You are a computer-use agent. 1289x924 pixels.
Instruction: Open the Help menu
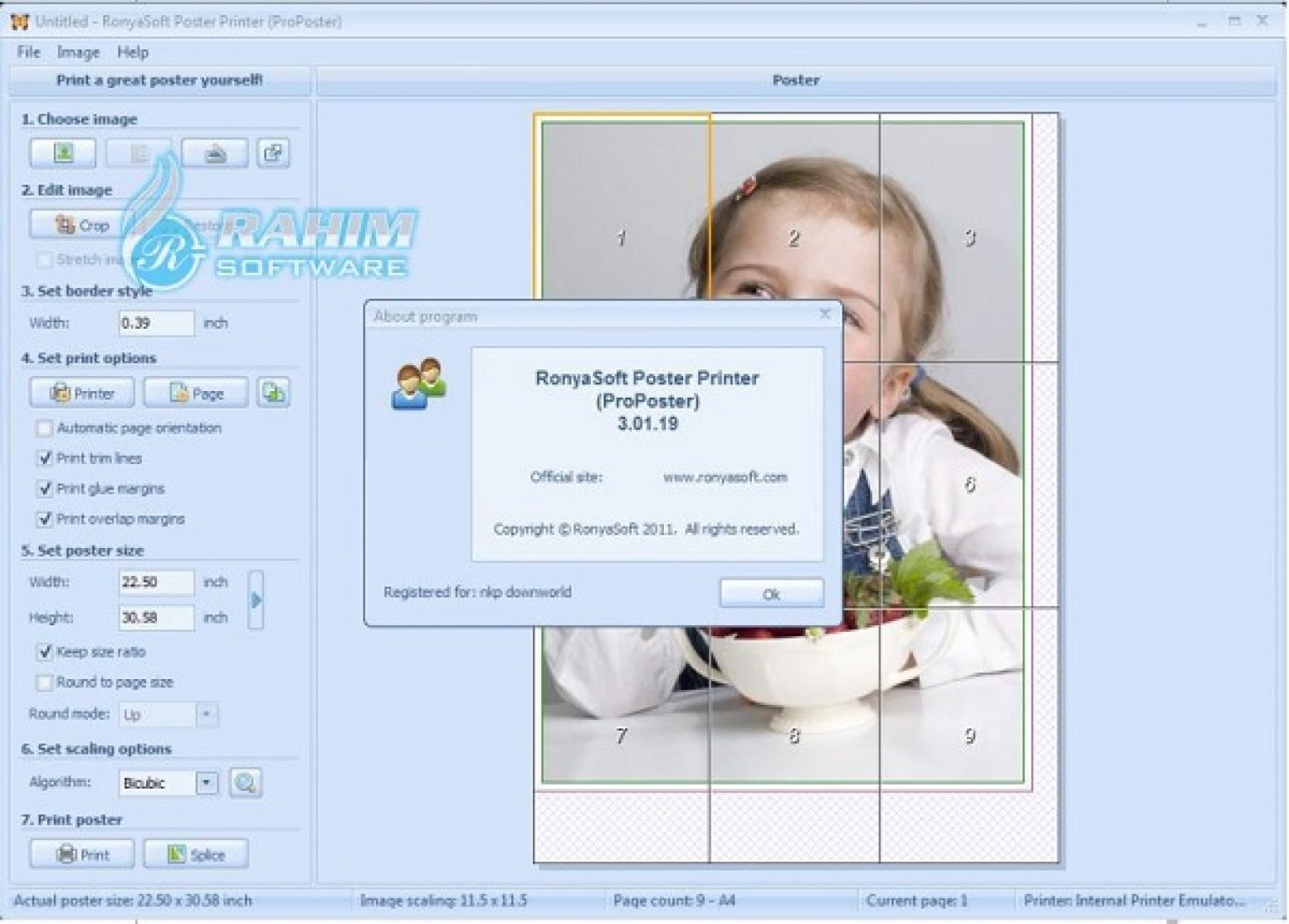[133, 52]
